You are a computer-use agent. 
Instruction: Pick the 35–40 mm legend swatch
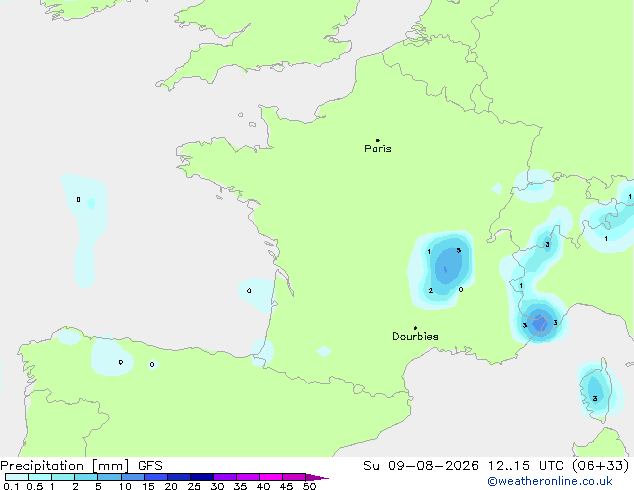(x=247, y=477)
